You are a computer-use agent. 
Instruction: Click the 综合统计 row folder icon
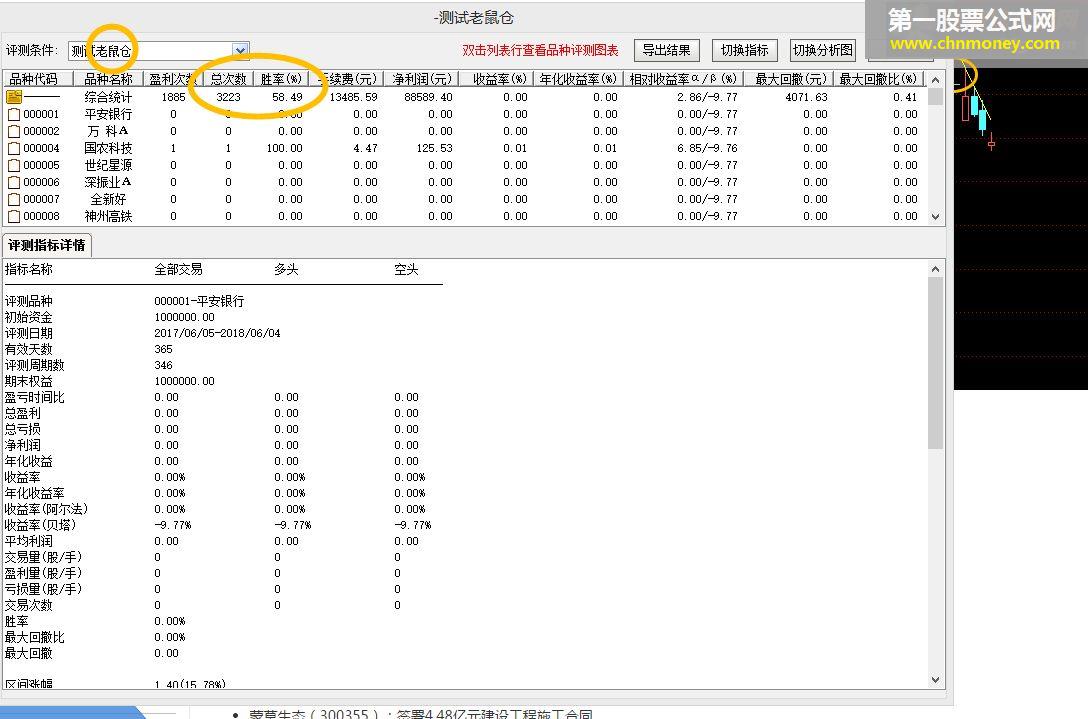click(x=14, y=97)
